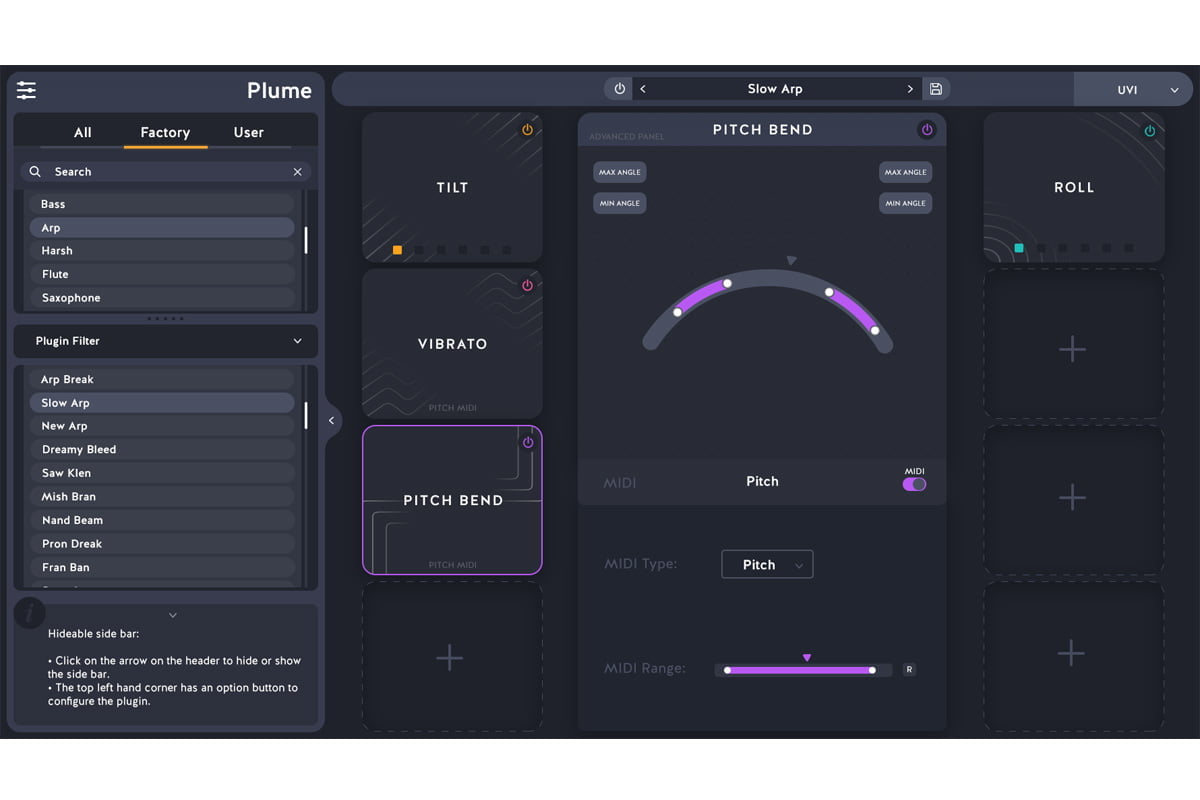The height and width of the screenshot is (800, 1200).
Task: Click the left MIN ANGLE button
Action: coord(620,203)
